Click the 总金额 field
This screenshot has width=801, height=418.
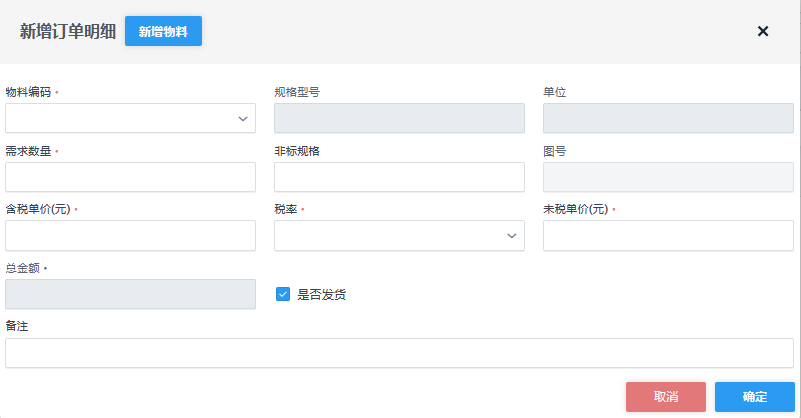click(130, 294)
